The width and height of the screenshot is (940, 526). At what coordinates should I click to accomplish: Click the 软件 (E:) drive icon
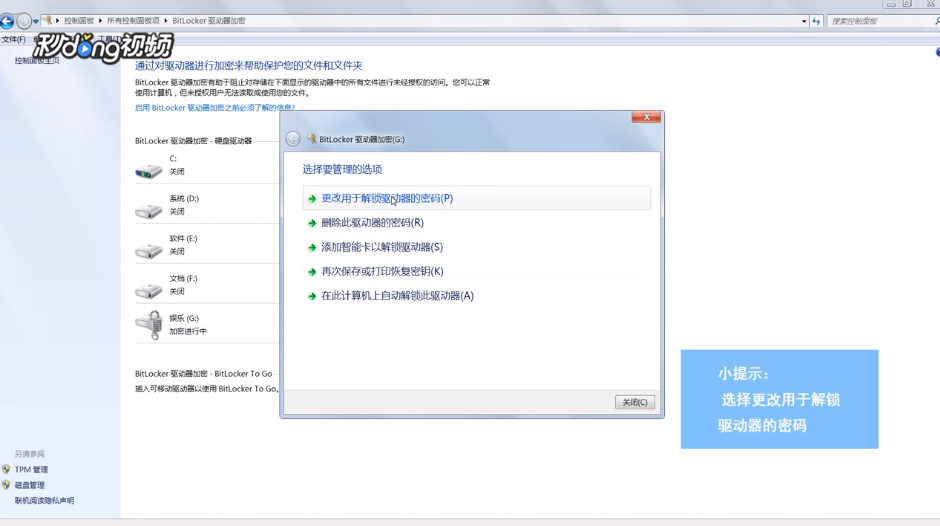[x=149, y=251]
